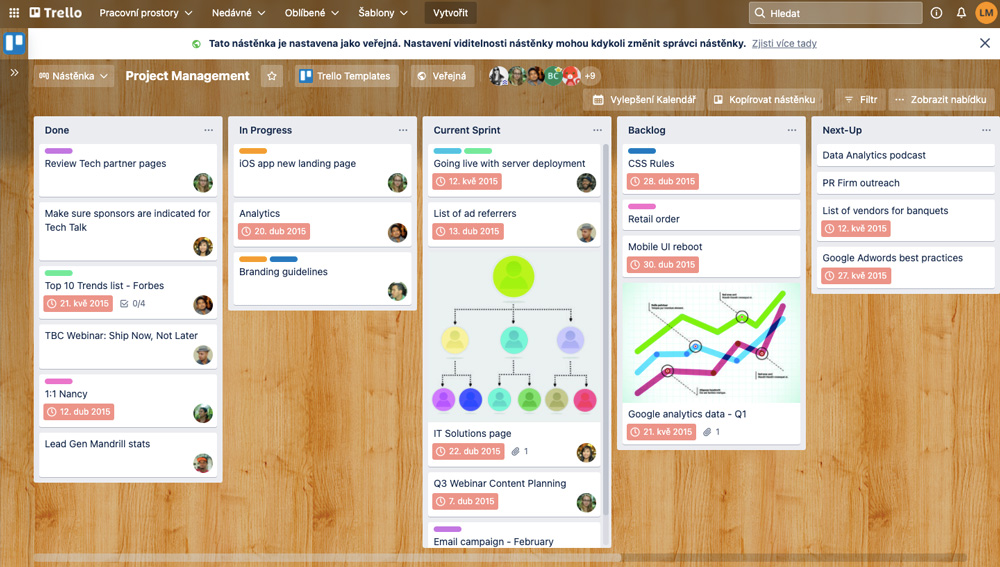Viewport: 1000px width, 567px height.
Task: Click the member avatar on Q3 Webinar Content Planning
Action: click(x=586, y=503)
